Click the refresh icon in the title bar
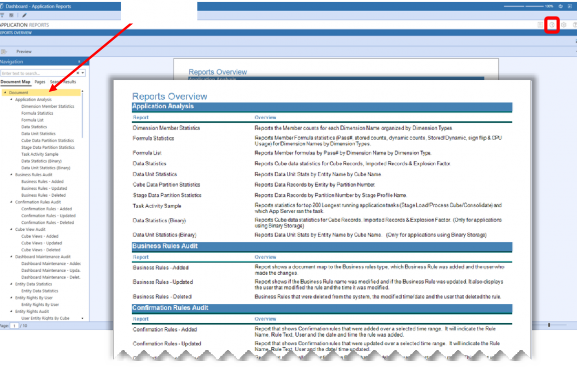 tap(560, 6)
